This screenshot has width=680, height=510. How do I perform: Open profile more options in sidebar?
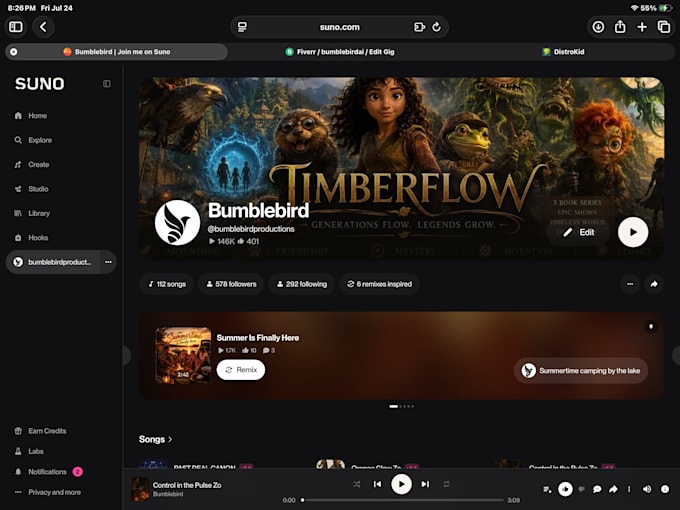click(x=108, y=262)
